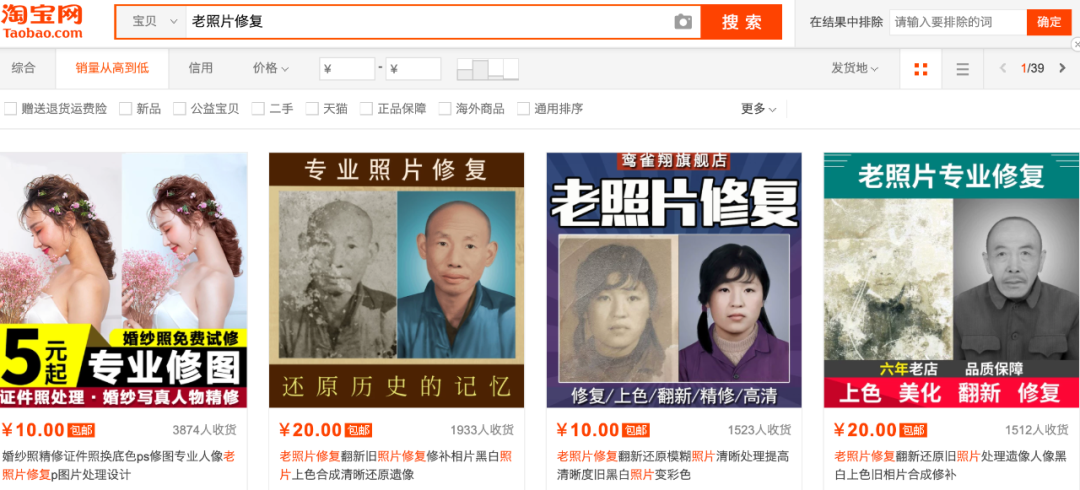Go to next results page arrow
The width and height of the screenshot is (1080, 490).
pos(1061,68)
